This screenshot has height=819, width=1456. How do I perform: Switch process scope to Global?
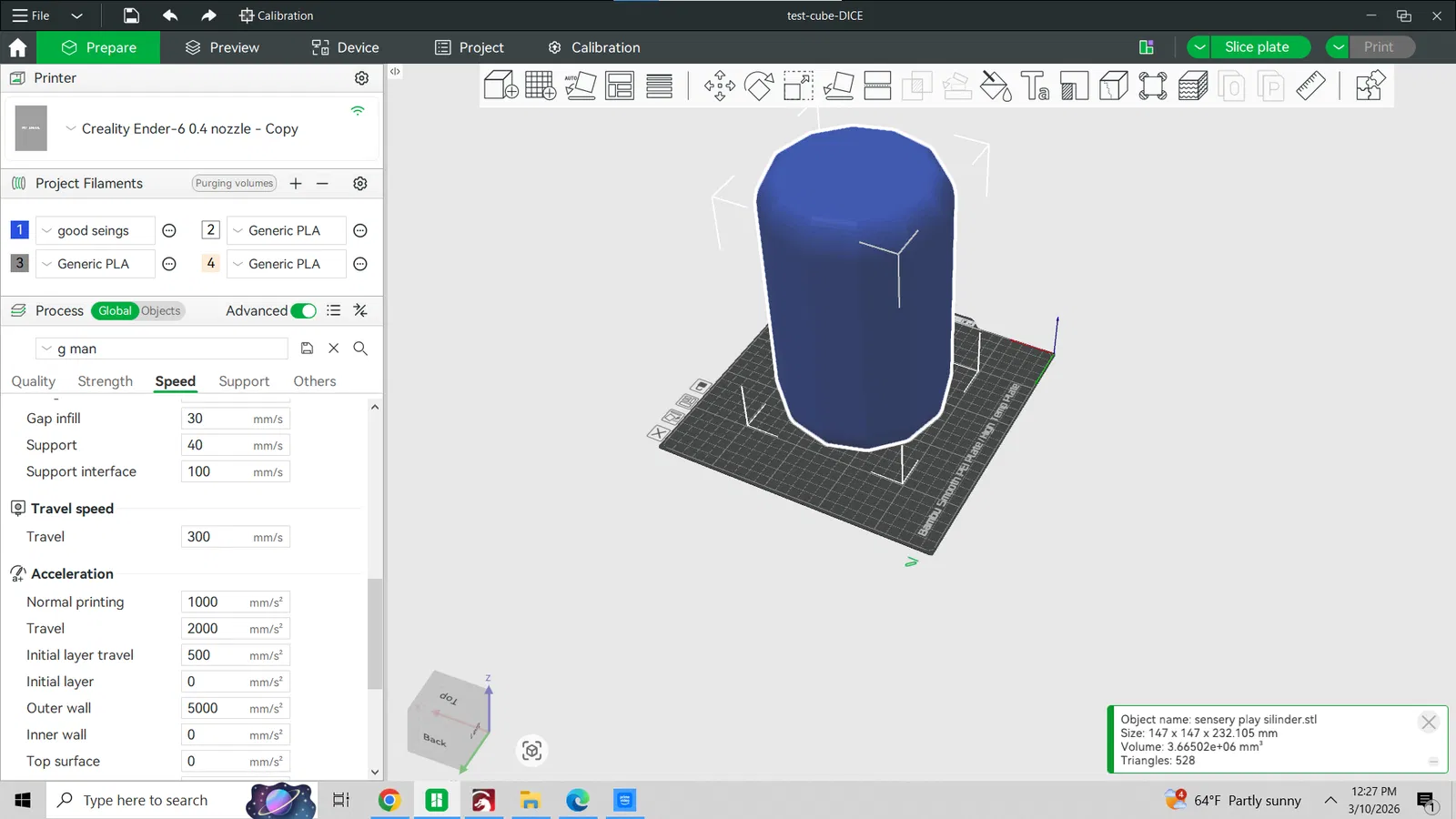pos(115,311)
